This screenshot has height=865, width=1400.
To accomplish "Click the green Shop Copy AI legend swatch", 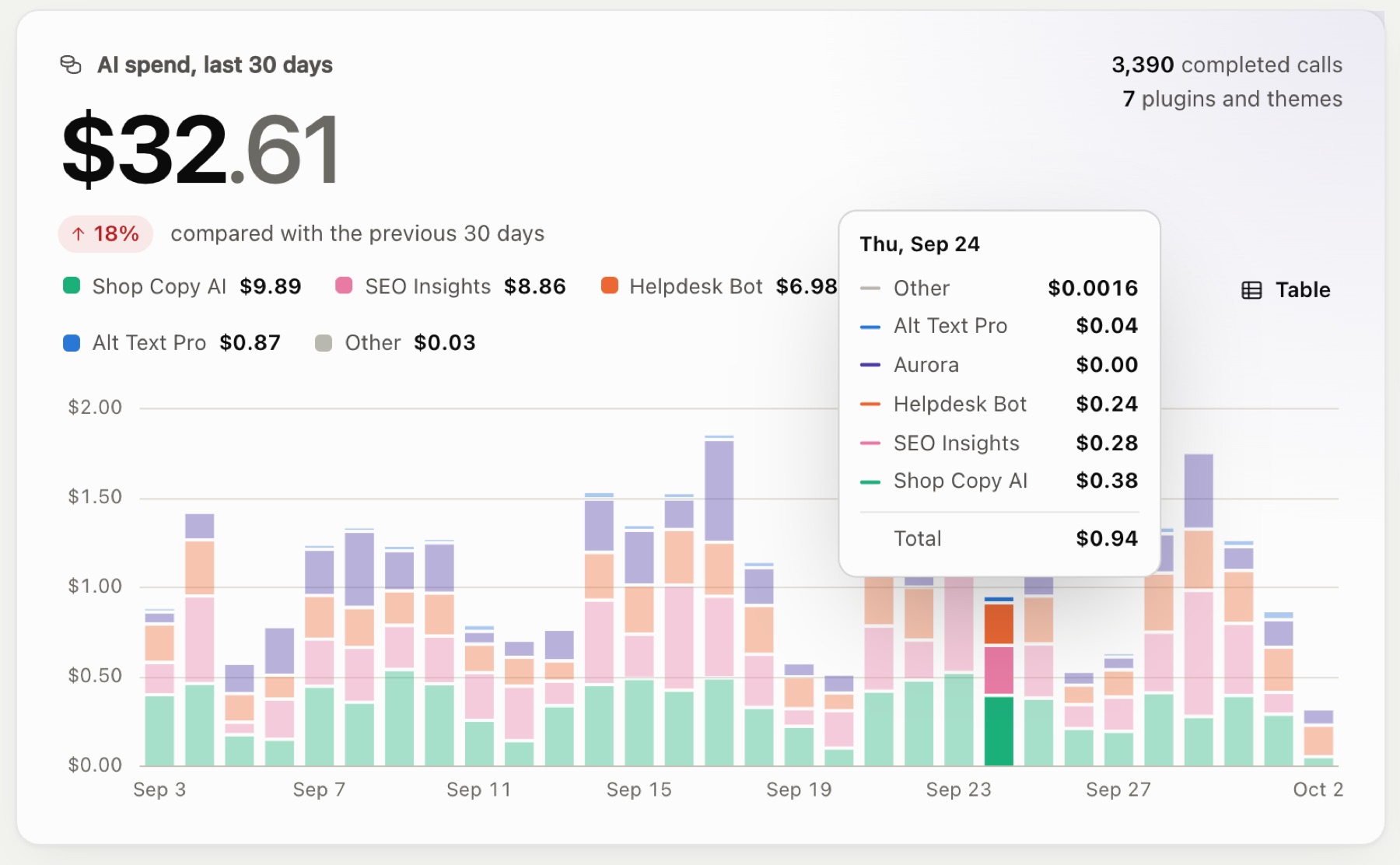I will point(72,285).
